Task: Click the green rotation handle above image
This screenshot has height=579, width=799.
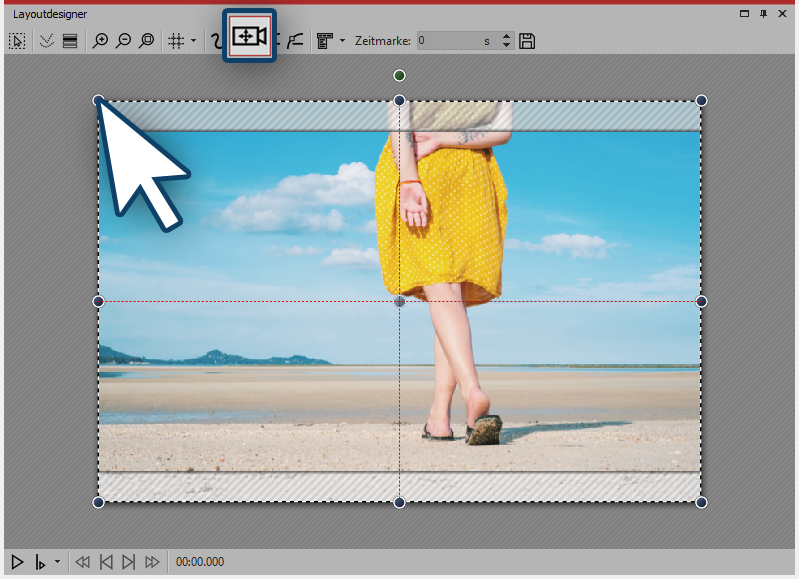Action: click(x=400, y=75)
